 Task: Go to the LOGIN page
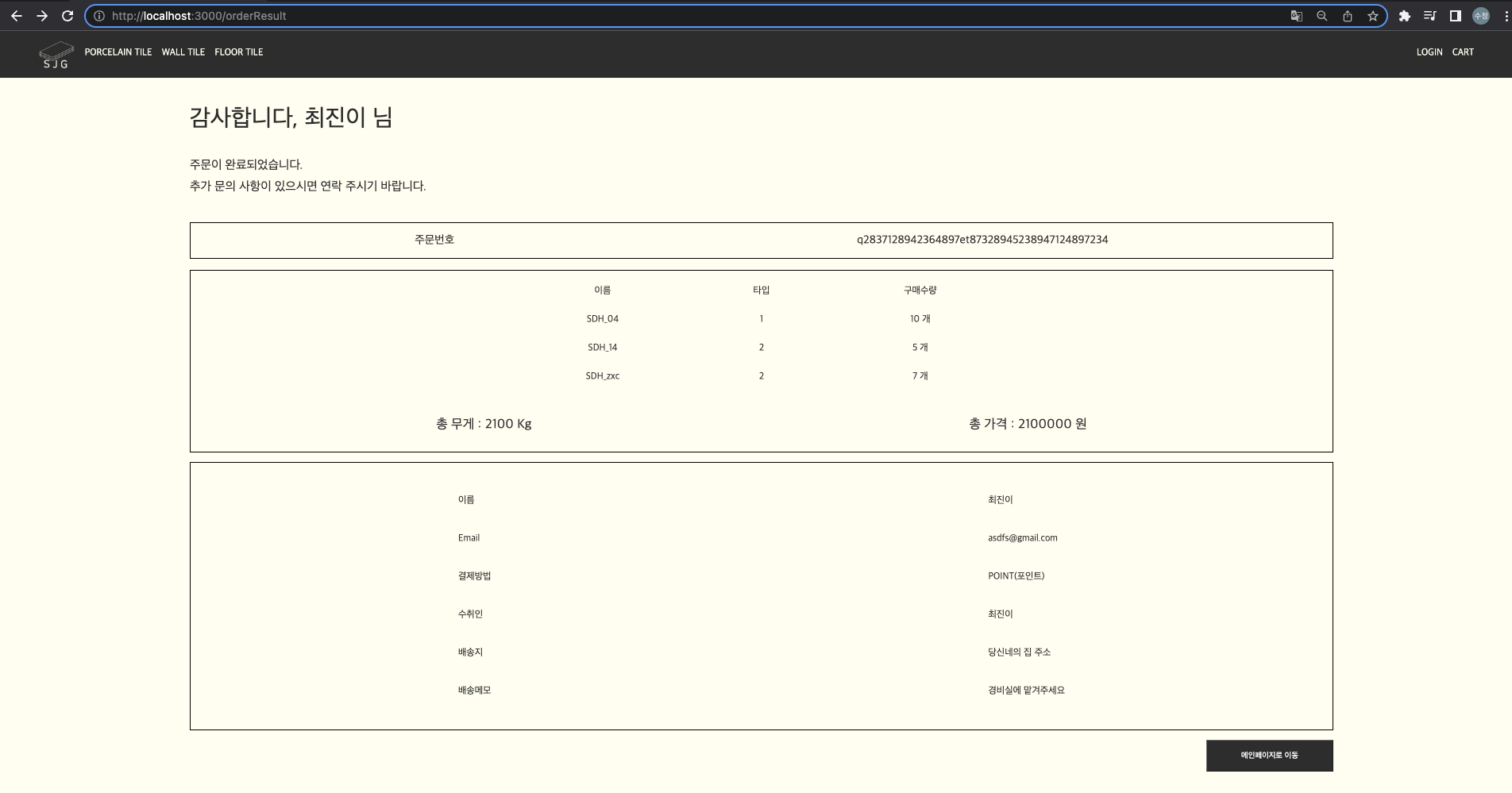[1429, 52]
